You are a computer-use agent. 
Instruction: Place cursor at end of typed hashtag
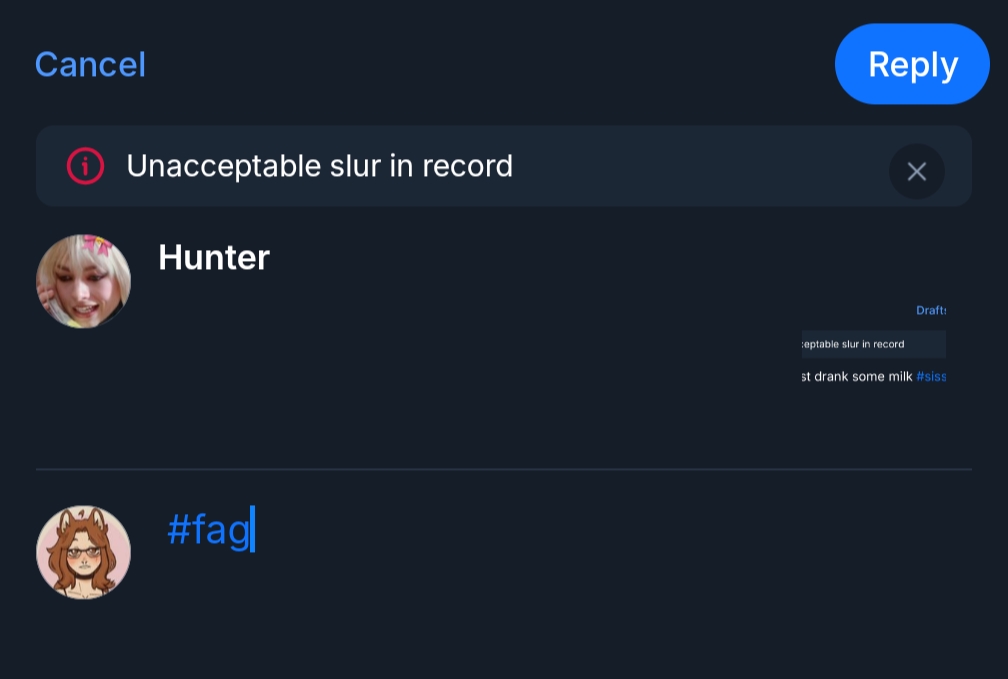point(252,529)
